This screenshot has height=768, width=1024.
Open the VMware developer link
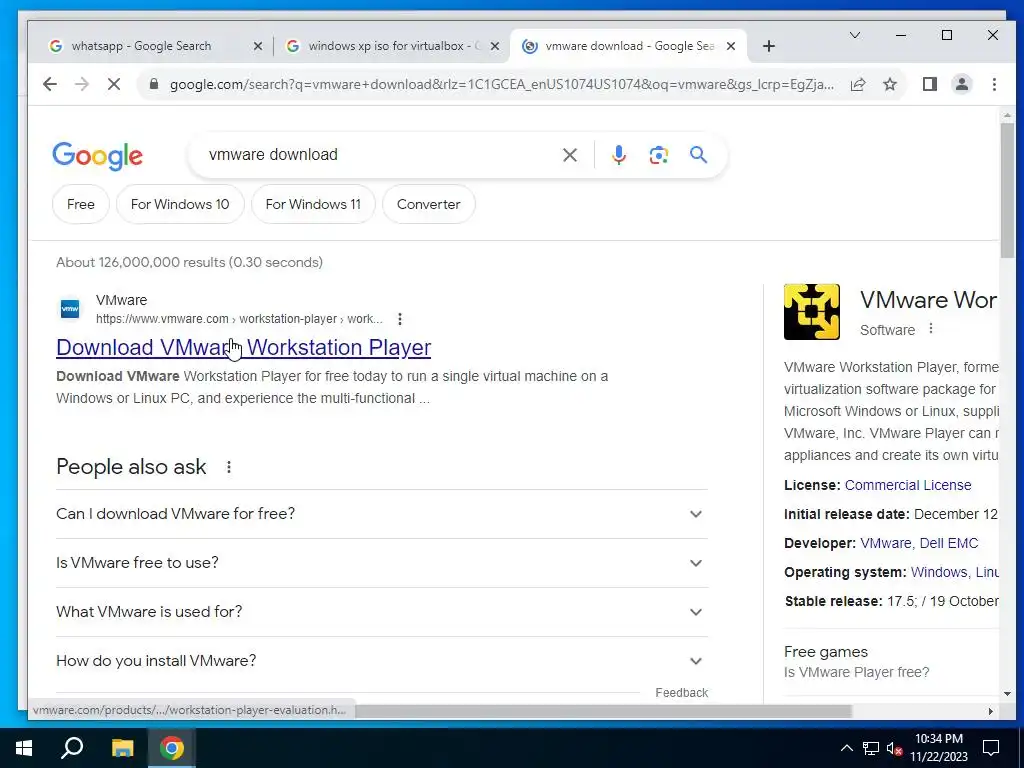tap(886, 543)
